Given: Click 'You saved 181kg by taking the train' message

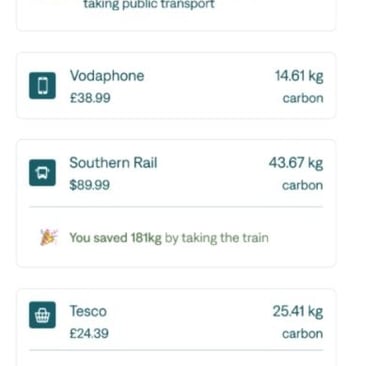Looking at the screenshot, I should [169, 238].
